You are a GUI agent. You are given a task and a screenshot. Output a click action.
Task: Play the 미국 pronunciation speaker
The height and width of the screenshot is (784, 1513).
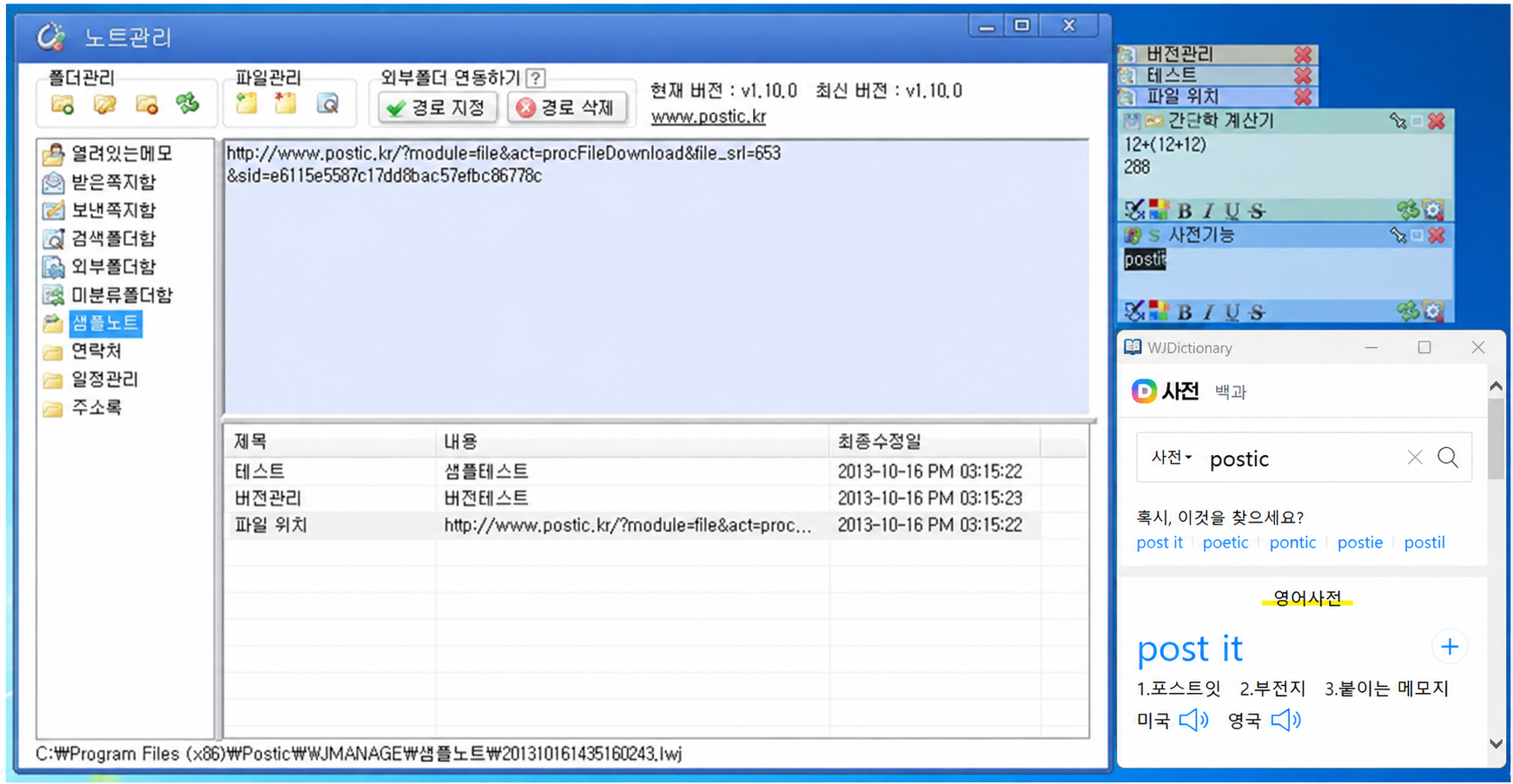point(1193,720)
